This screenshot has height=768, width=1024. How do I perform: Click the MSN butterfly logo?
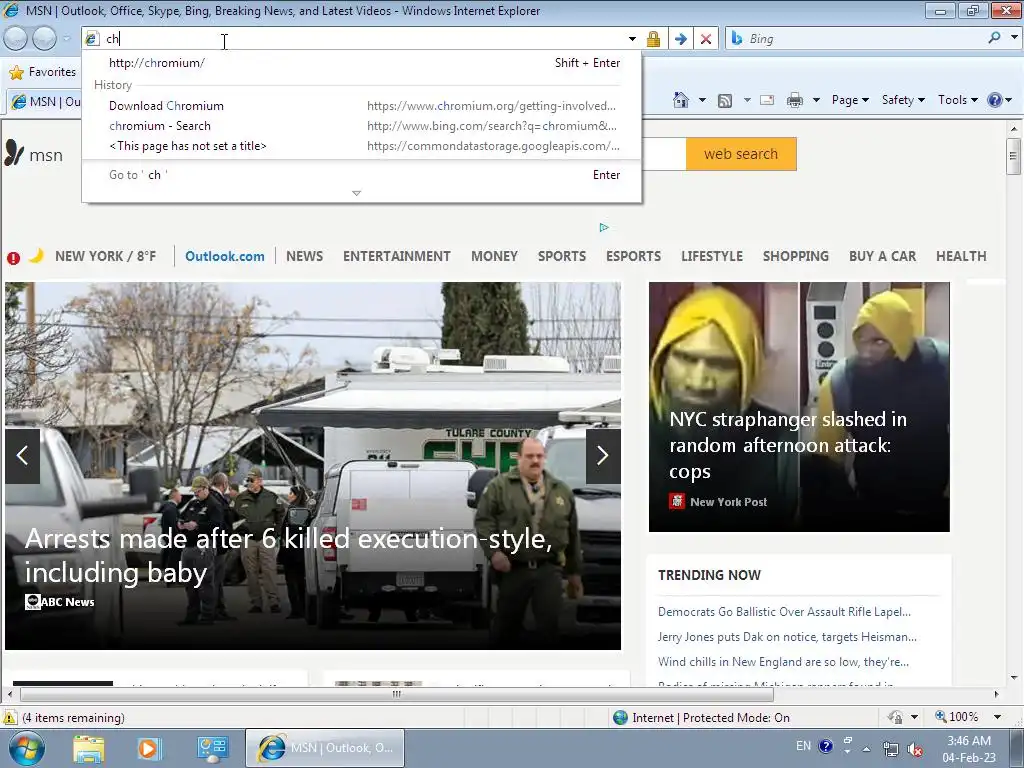tap(14, 153)
